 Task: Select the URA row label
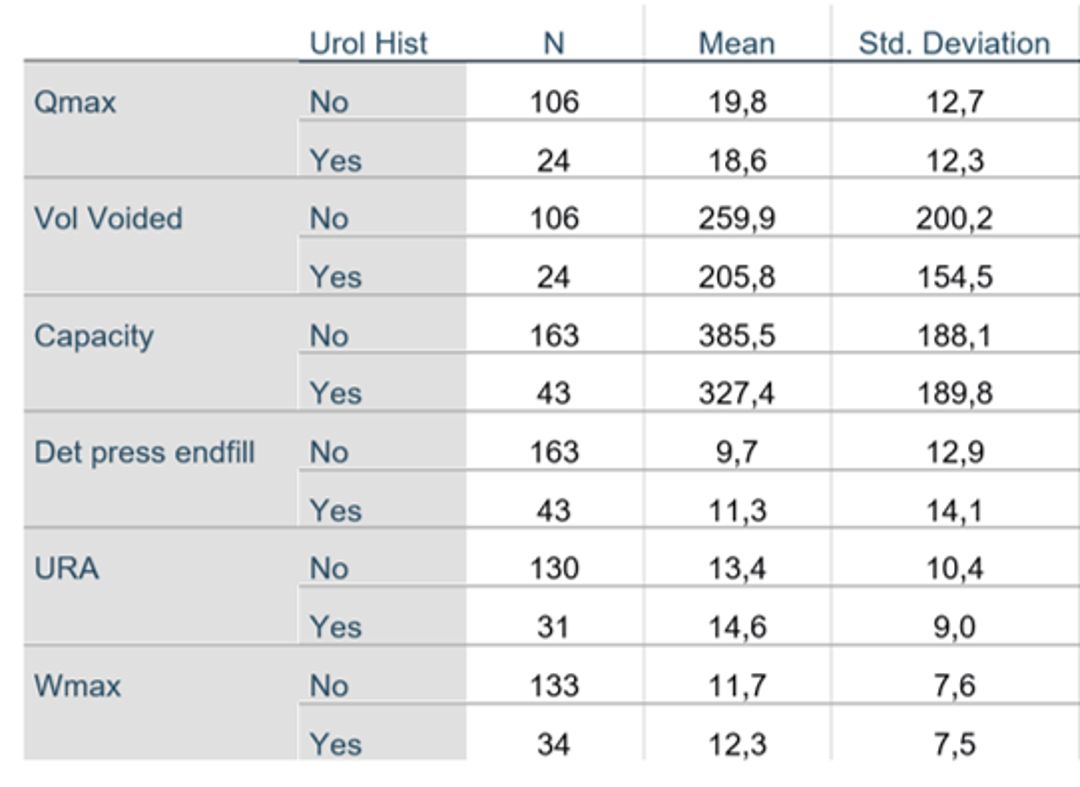tap(66, 569)
